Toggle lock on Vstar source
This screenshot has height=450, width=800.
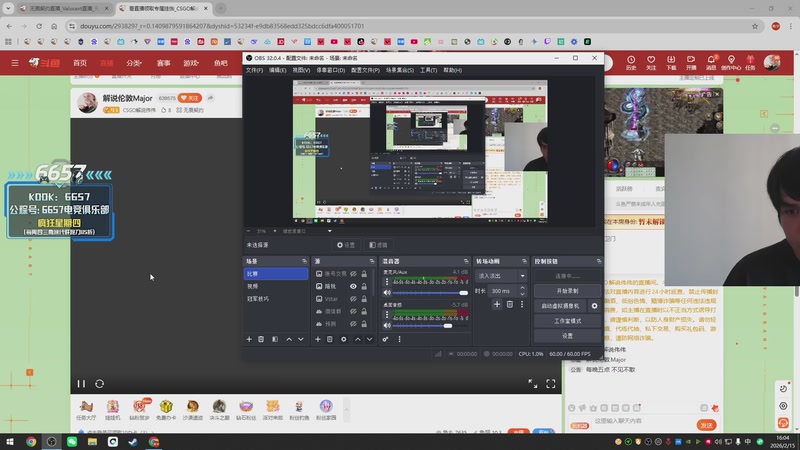click(x=364, y=299)
